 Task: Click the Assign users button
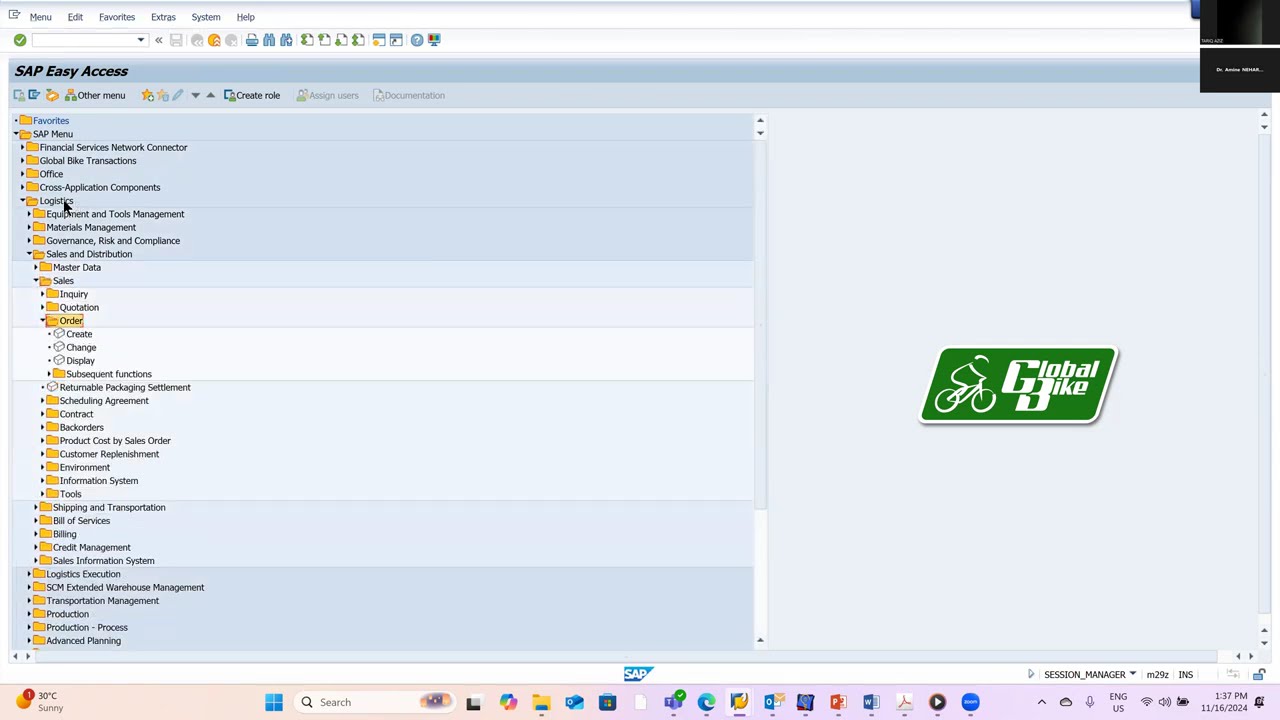[327, 95]
